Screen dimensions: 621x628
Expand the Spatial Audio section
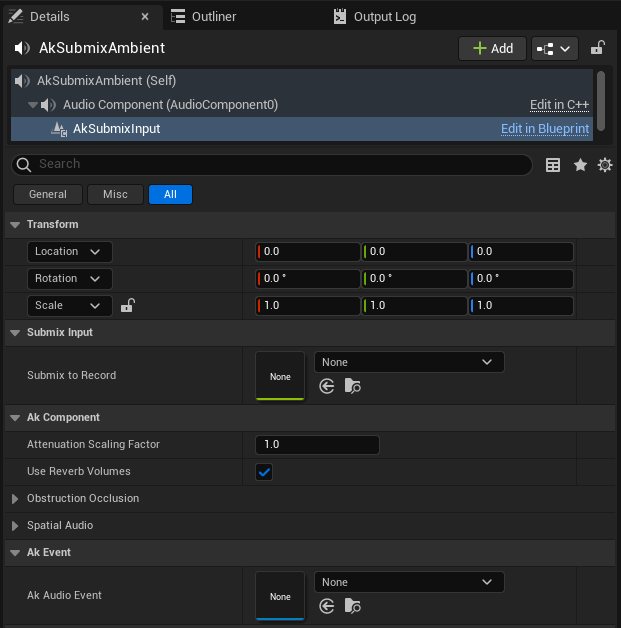[15, 526]
